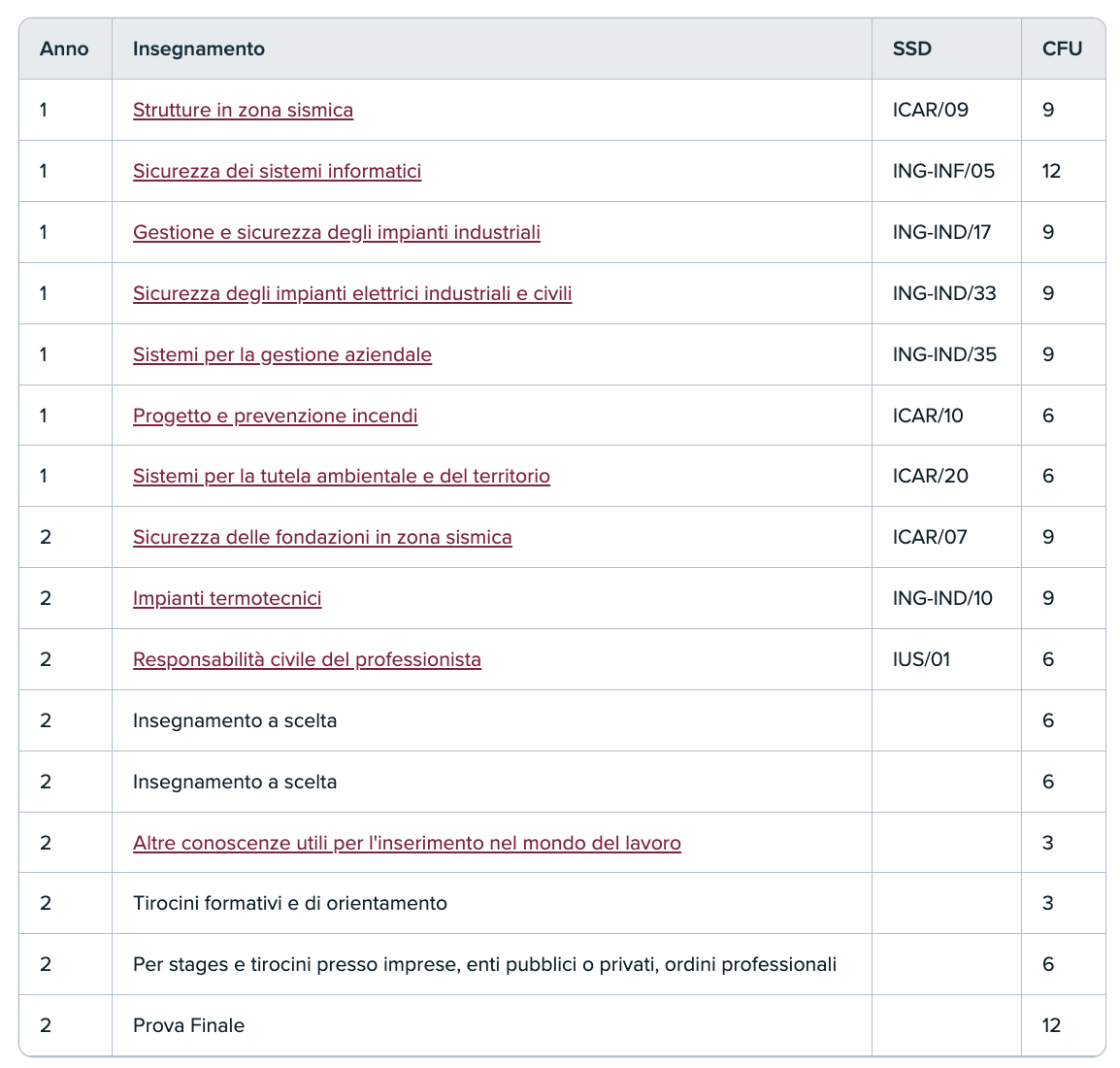This screenshot has width=1120, height=1068.
Task: Open the Strutture in zona sismica course link
Action: [243, 110]
